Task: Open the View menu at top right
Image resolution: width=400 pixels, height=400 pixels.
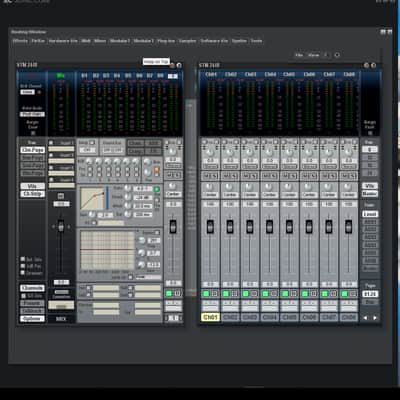Action: pos(313,55)
